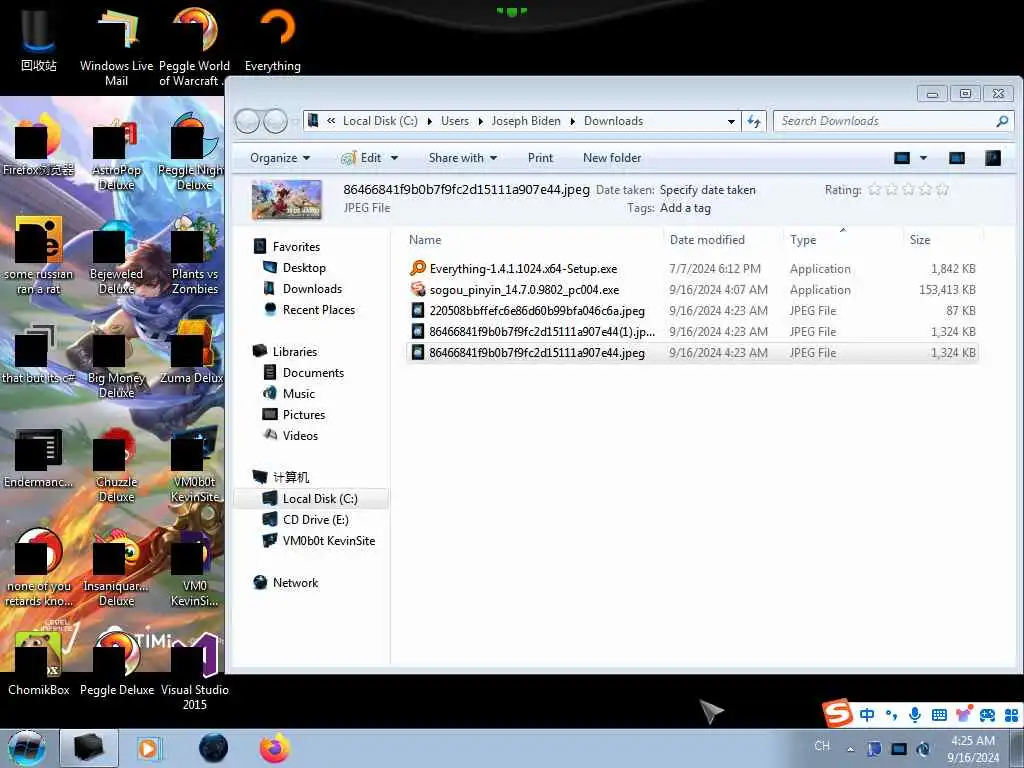The height and width of the screenshot is (768, 1024).
Task: Expand Joseph Biden breadcrumb arrow
Action: (x=573, y=121)
